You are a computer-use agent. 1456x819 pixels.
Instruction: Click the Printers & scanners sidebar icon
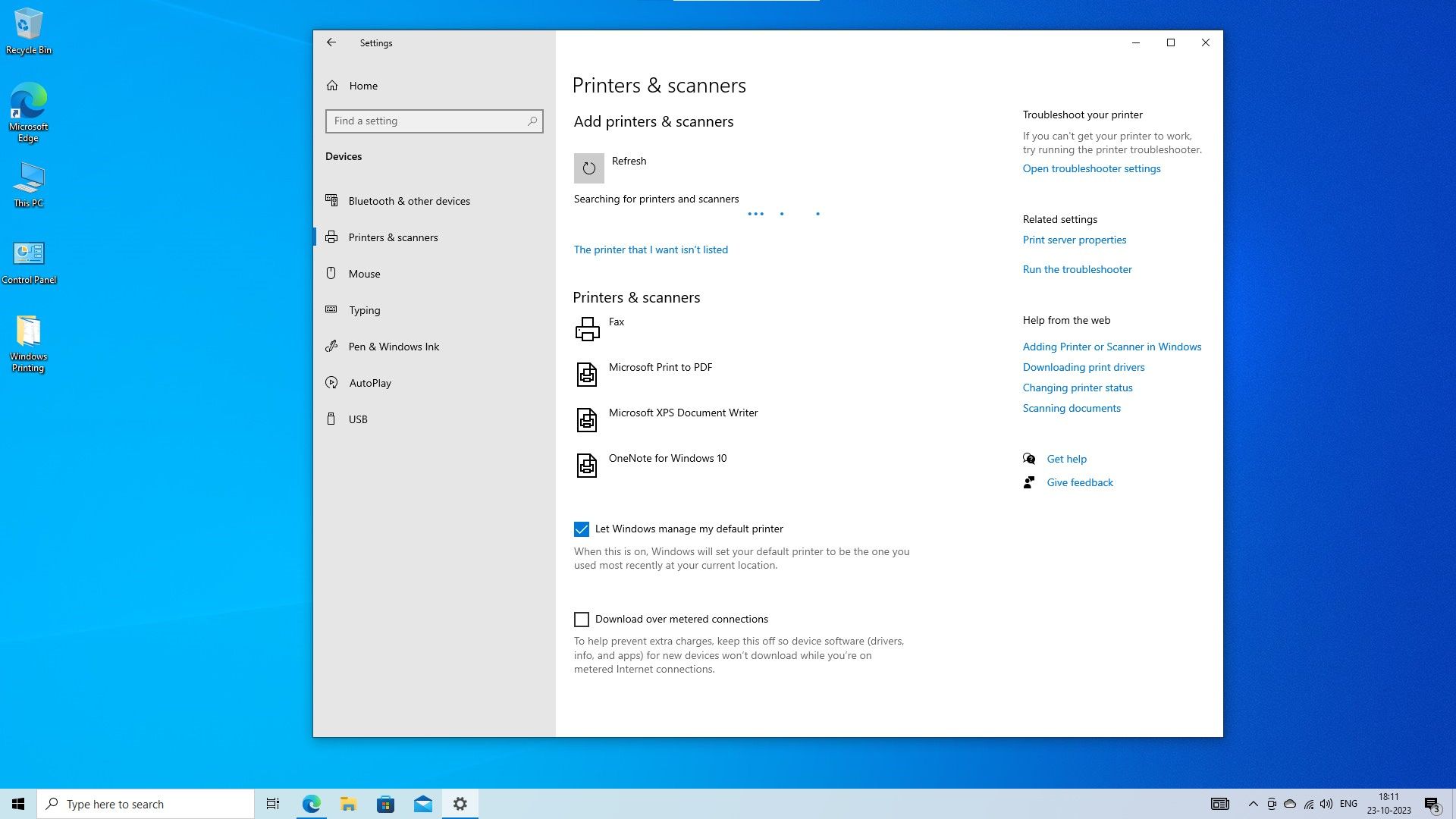(x=332, y=237)
